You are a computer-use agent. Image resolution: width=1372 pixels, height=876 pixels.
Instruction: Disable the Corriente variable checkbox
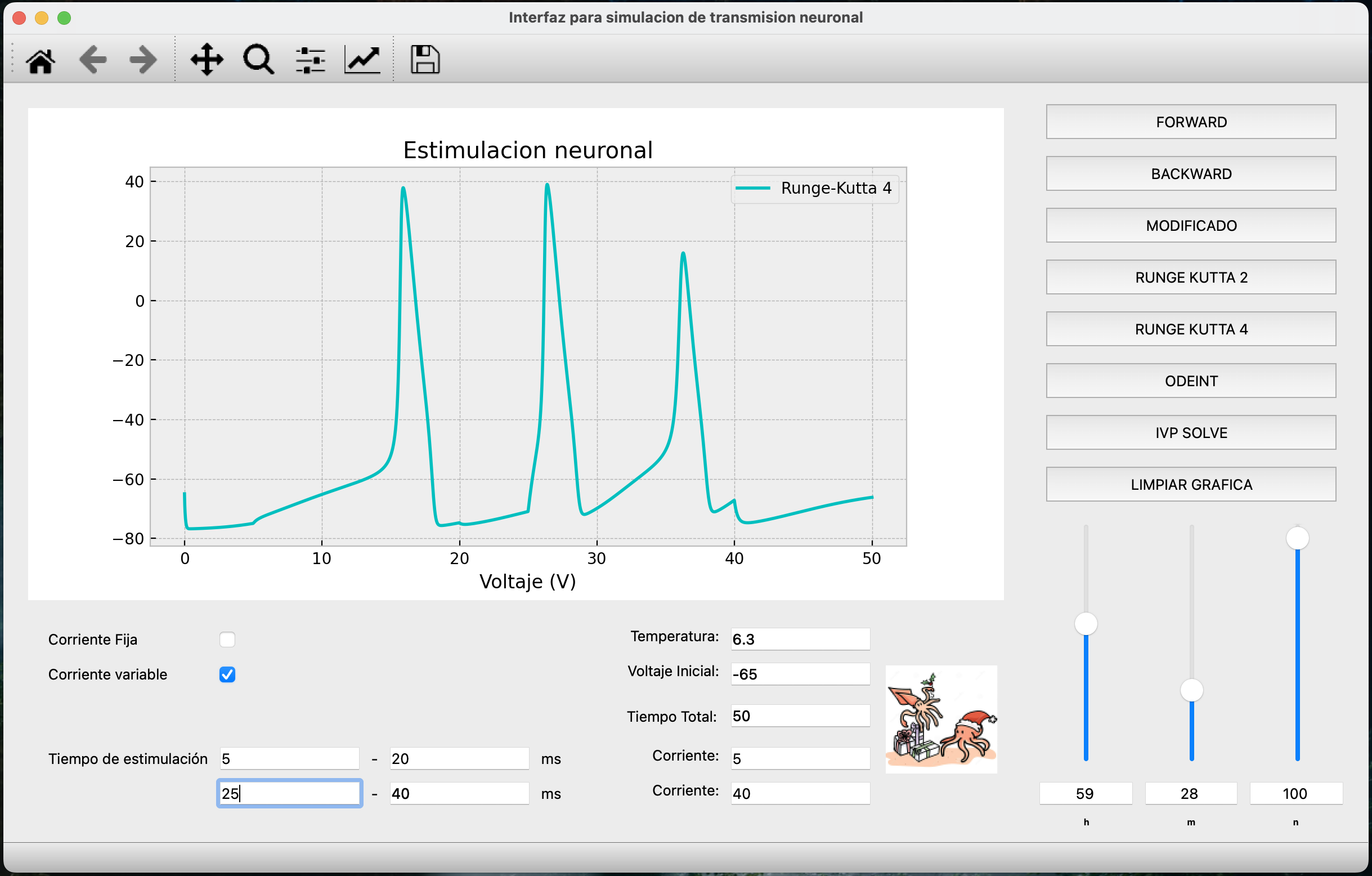tap(227, 674)
